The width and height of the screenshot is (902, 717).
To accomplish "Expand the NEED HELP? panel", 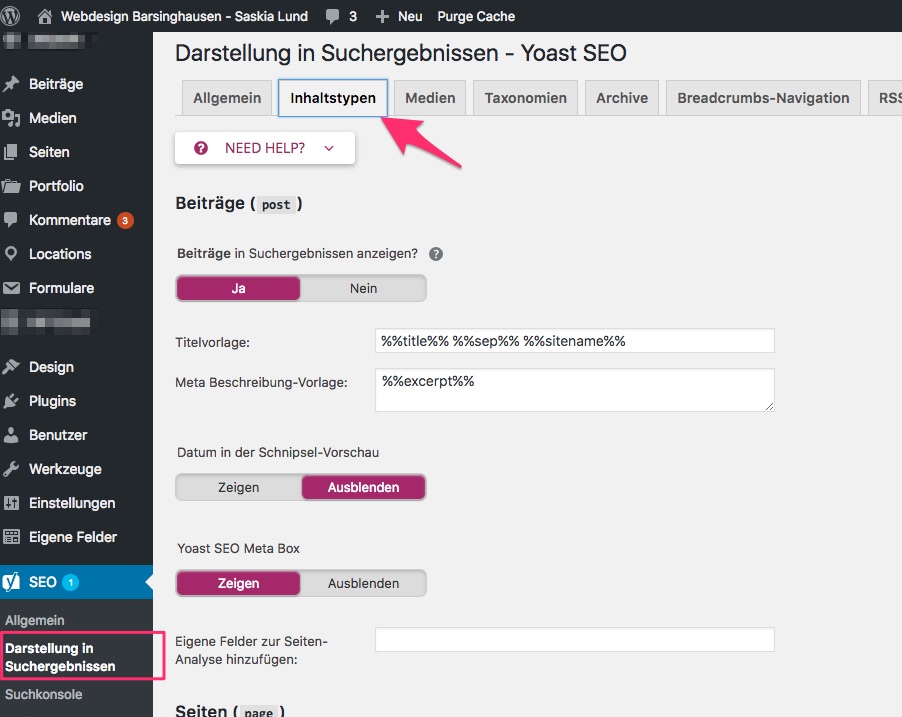I will coord(265,148).
